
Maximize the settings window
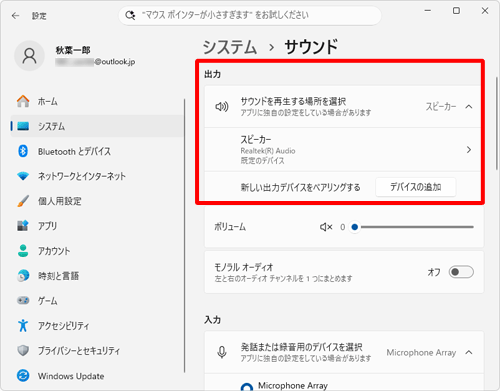click(x=456, y=11)
